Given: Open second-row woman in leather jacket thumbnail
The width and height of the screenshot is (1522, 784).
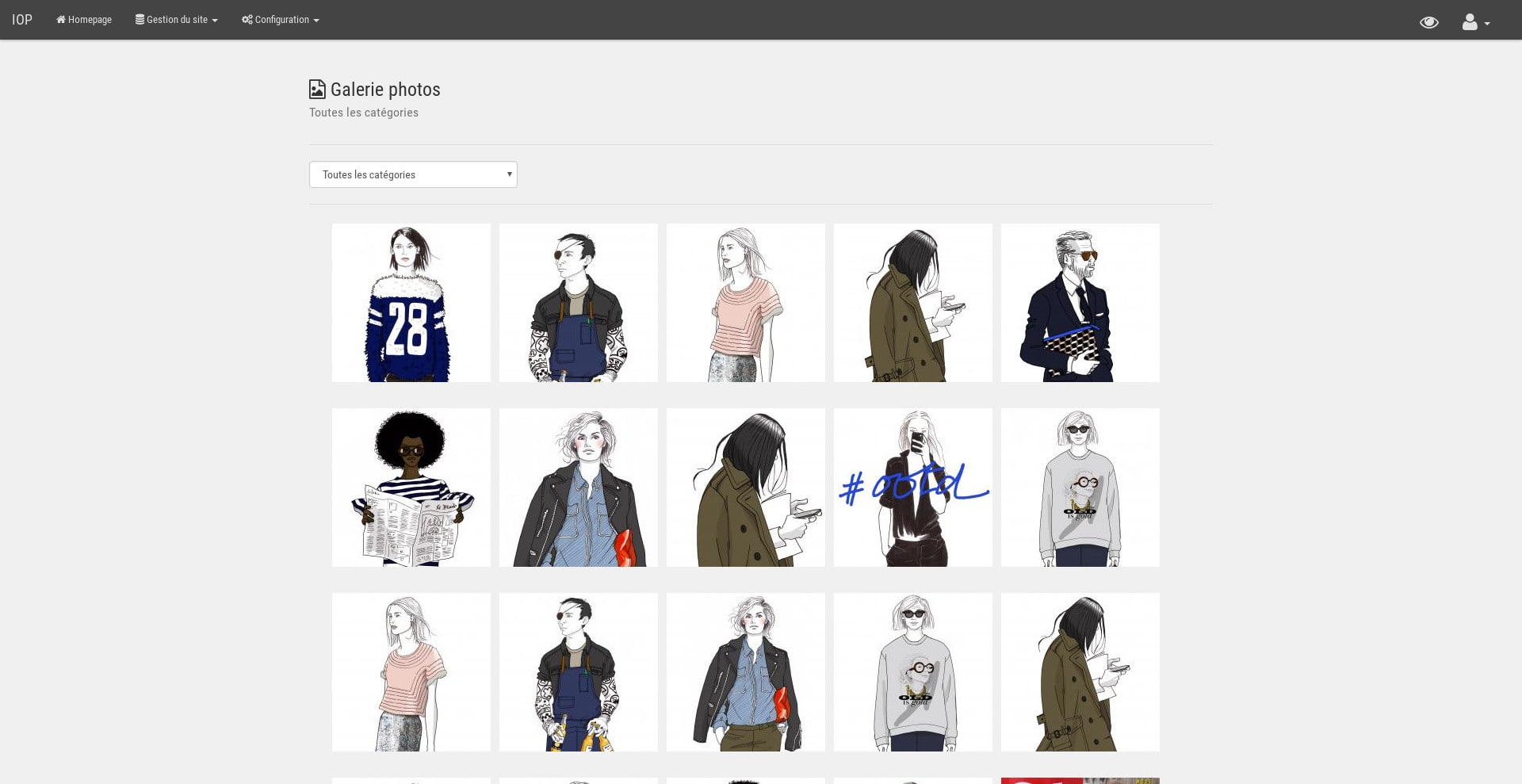Looking at the screenshot, I should click(579, 488).
